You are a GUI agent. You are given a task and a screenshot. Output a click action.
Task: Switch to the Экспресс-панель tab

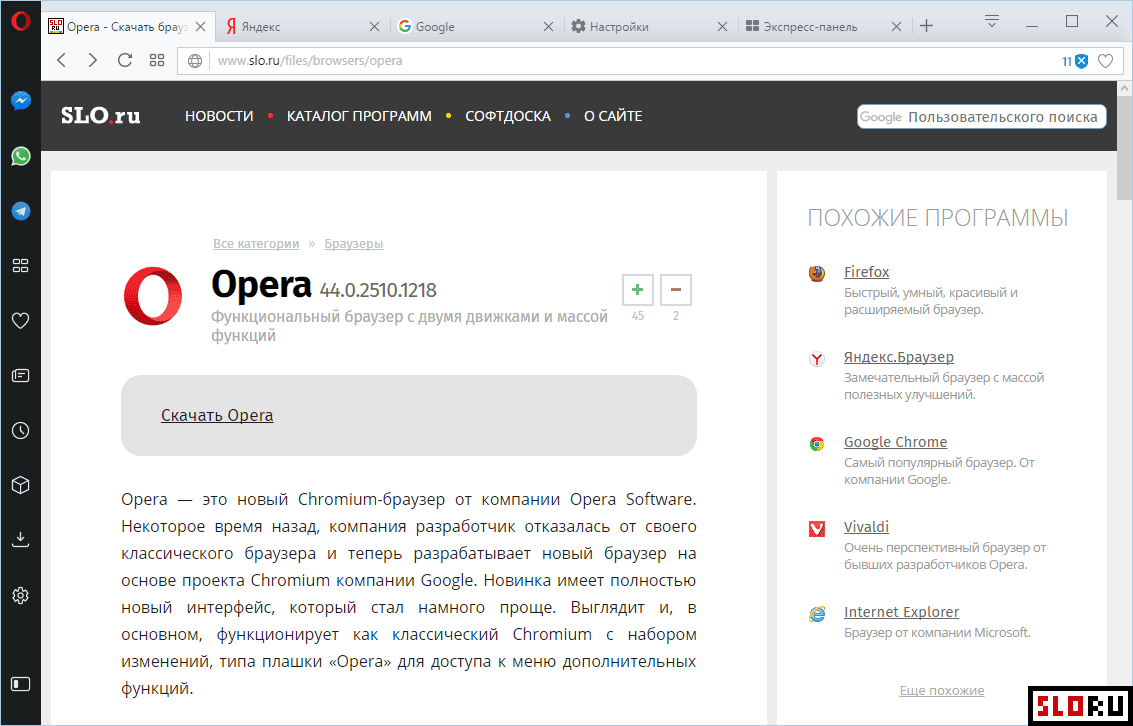click(x=824, y=27)
